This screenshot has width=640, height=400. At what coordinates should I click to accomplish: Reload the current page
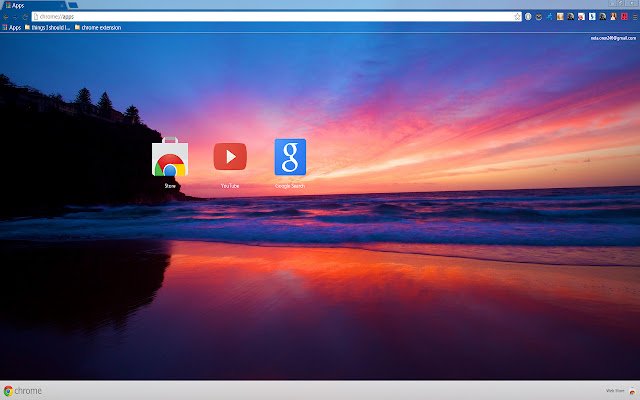pyautogui.click(x=25, y=17)
